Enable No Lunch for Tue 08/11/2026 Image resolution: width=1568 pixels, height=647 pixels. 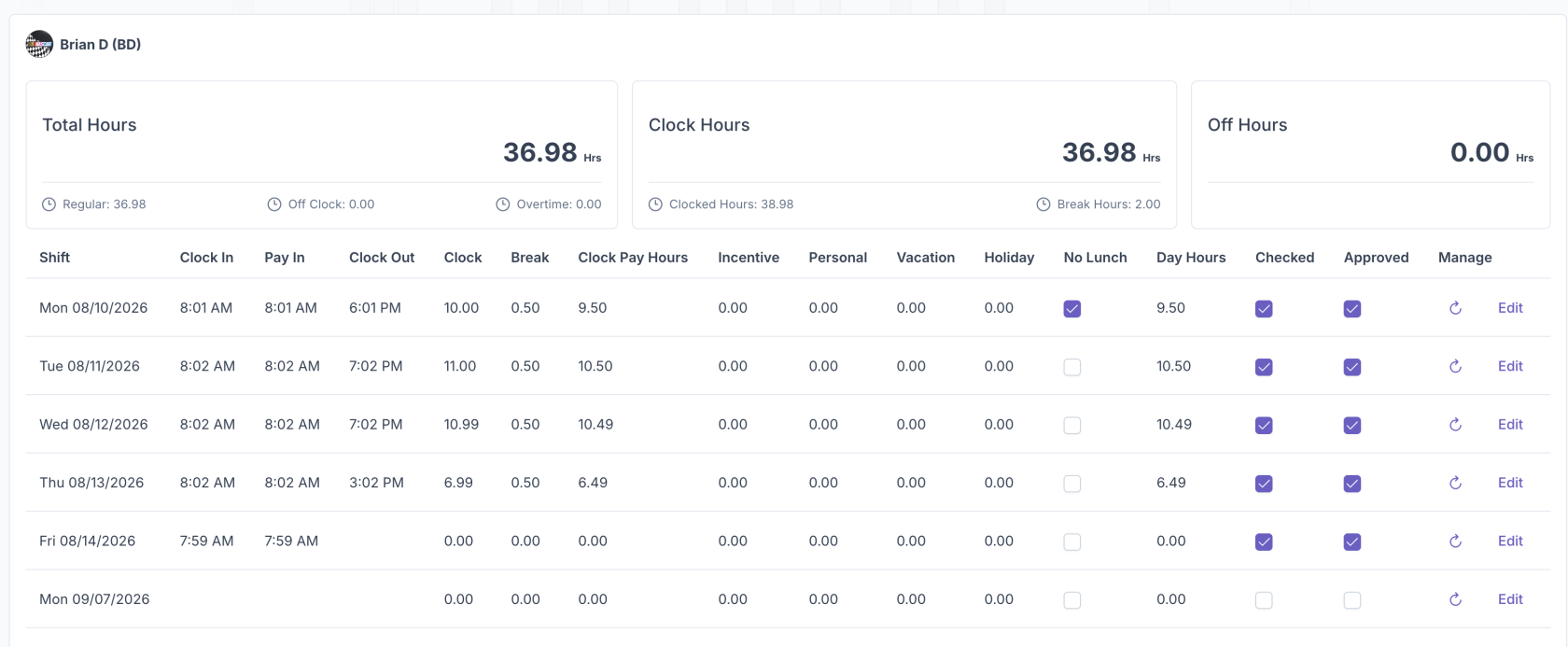point(1072,367)
